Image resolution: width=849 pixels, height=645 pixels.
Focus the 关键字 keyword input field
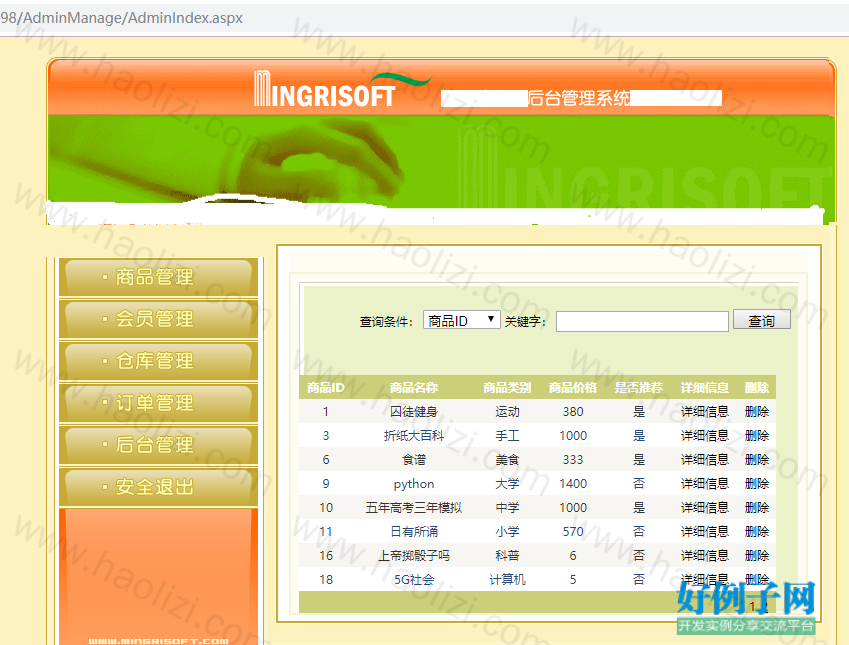click(x=642, y=321)
